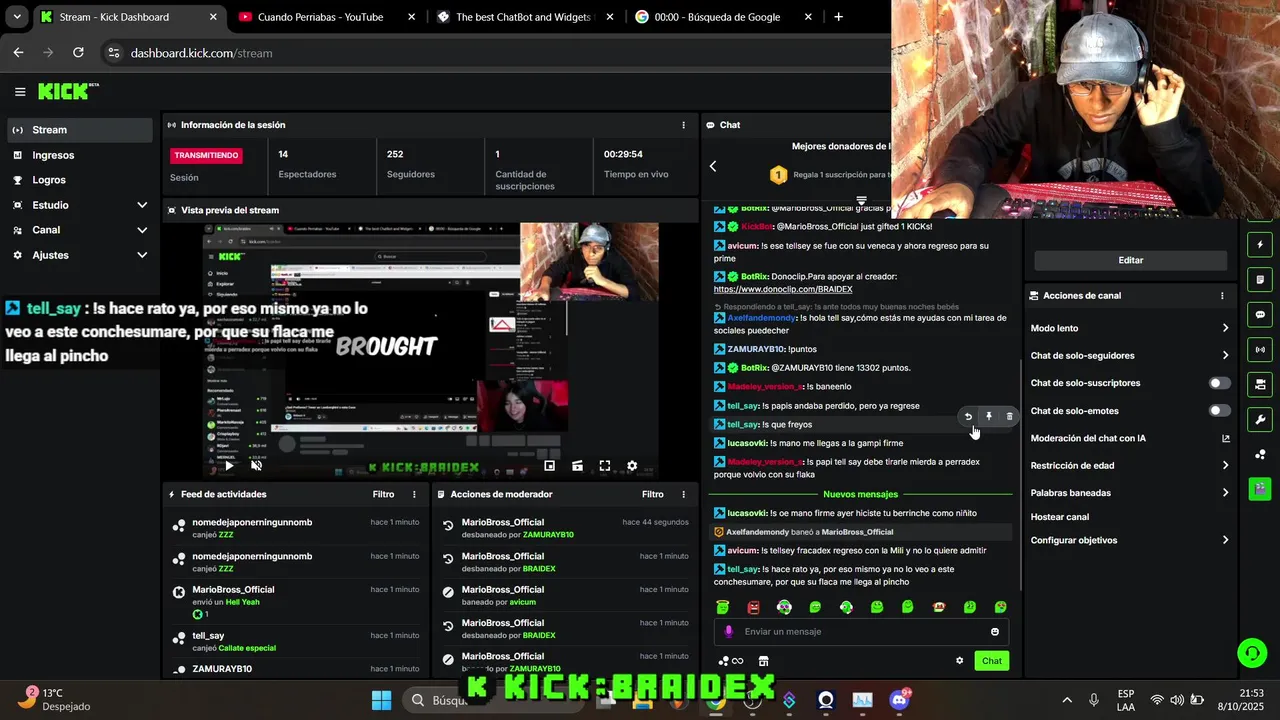1280x720 pixels.
Task: Open the green headset support button
Action: click(x=1252, y=653)
